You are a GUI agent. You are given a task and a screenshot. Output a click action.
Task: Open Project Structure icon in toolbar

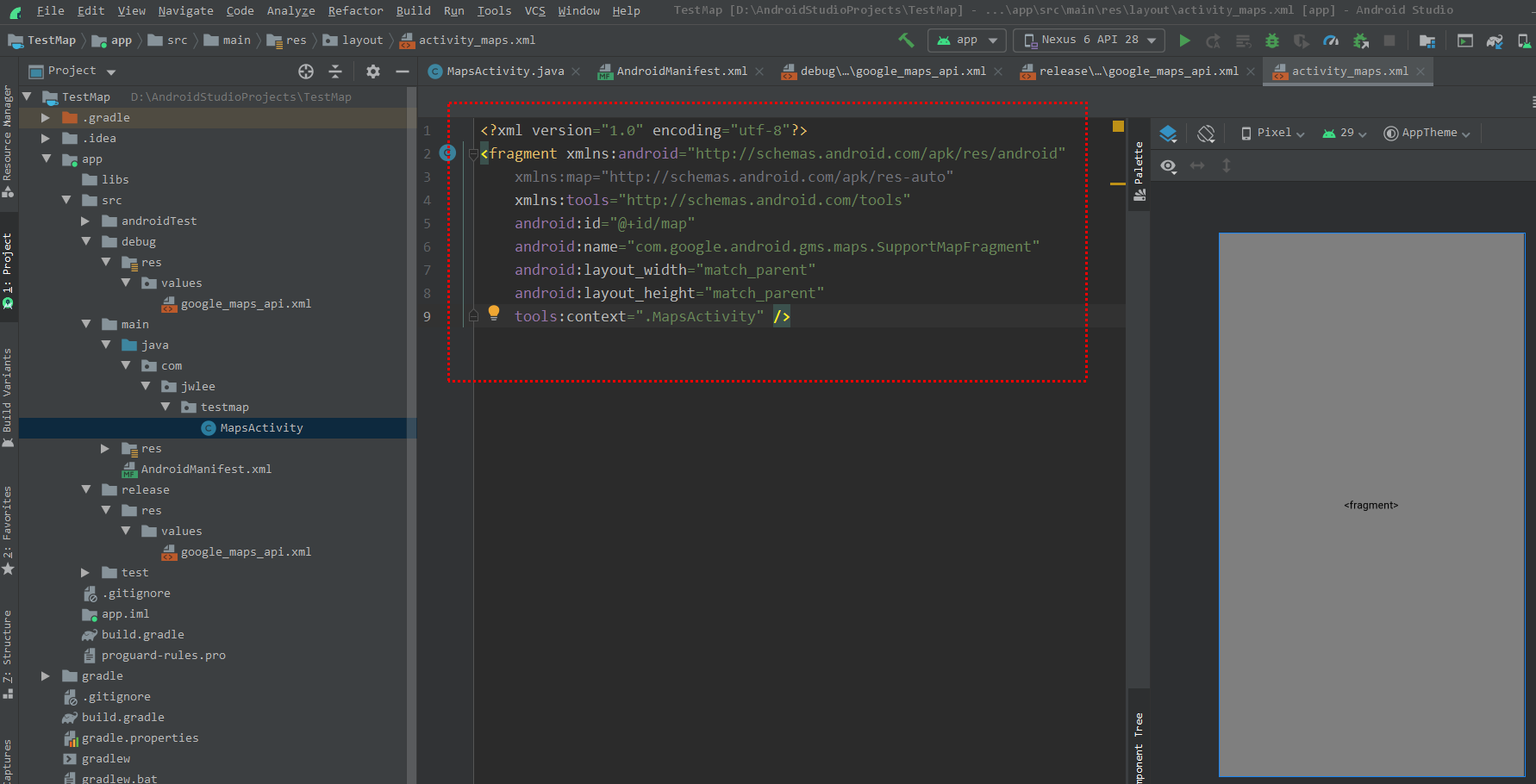click(x=1427, y=40)
